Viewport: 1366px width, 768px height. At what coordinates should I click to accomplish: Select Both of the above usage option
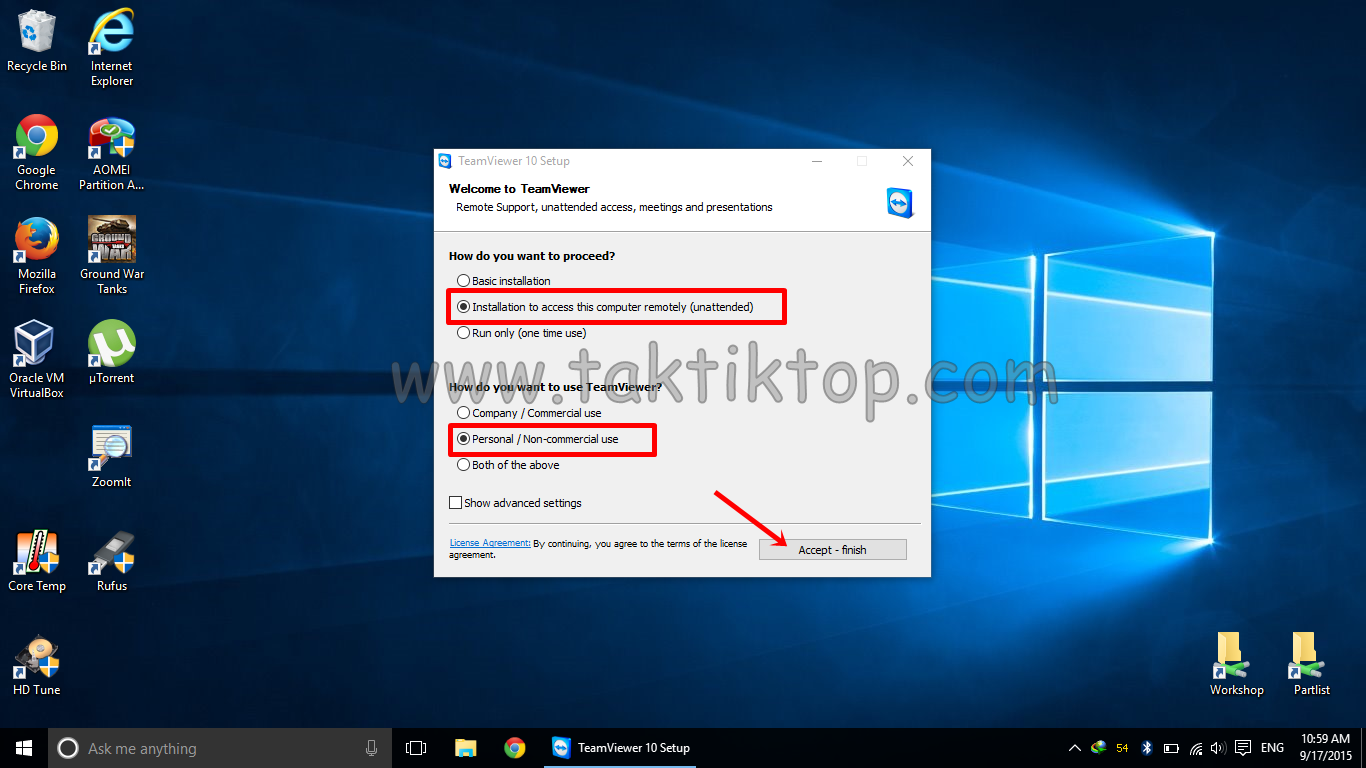pos(463,464)
